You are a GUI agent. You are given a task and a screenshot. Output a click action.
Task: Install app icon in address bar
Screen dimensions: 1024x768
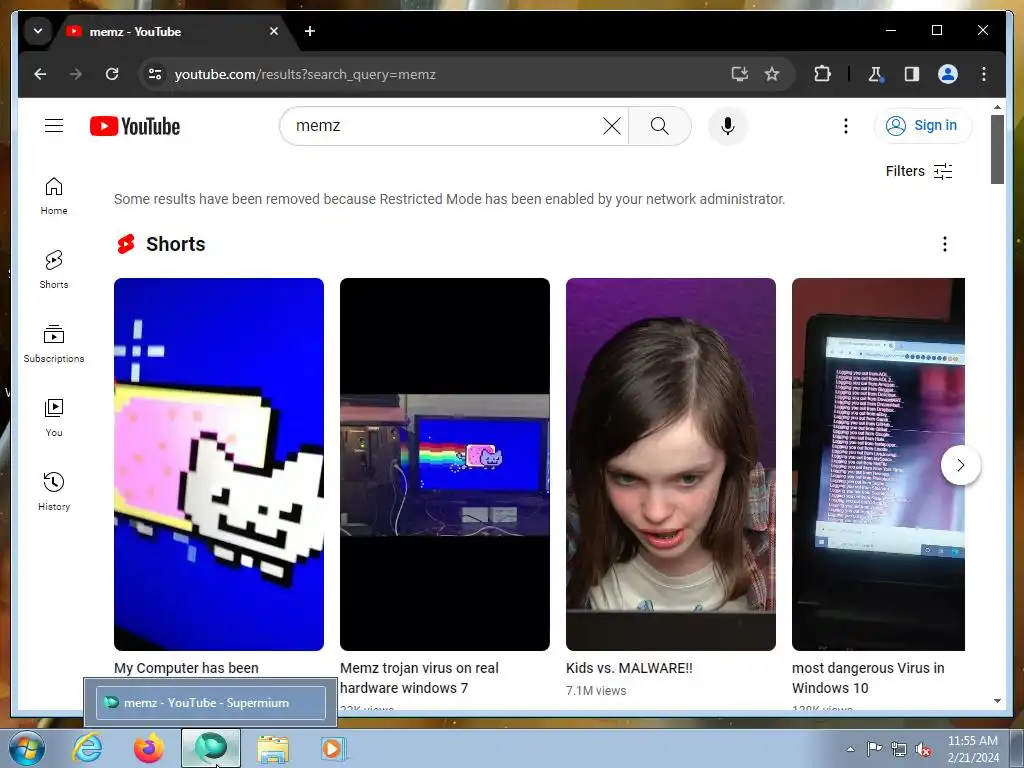click(739, 74)
